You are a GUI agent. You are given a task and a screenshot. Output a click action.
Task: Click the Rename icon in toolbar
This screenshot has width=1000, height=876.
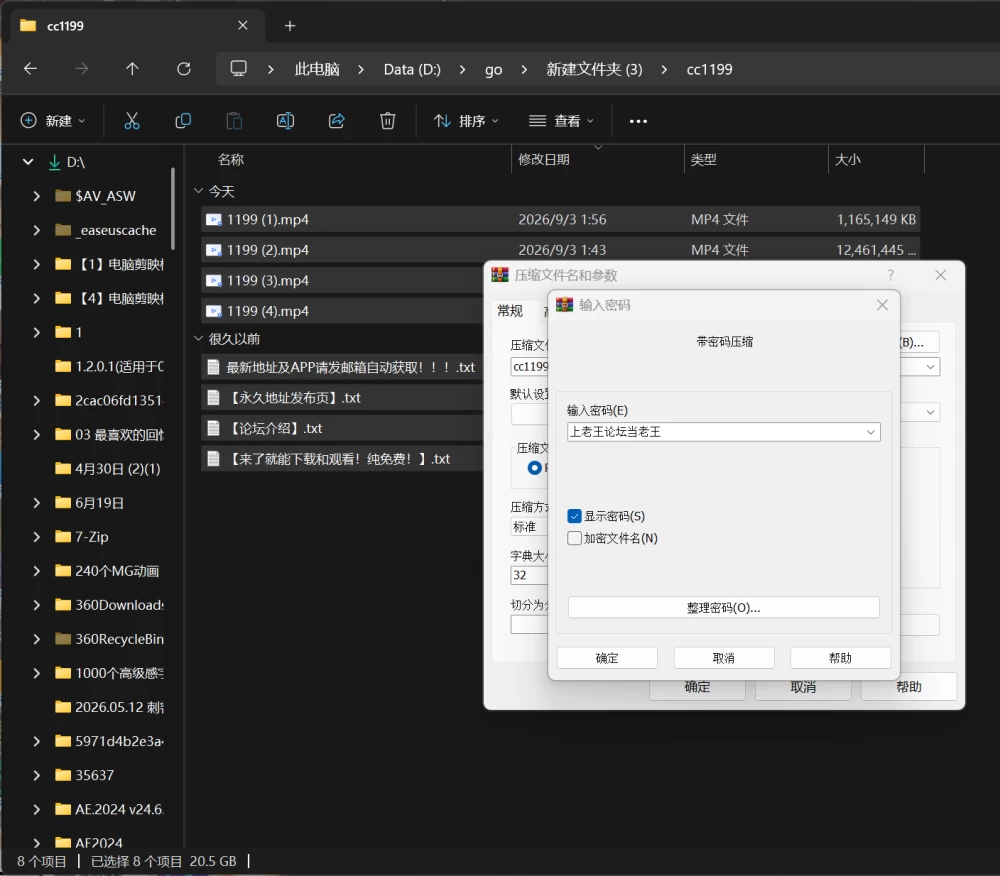click(285, 120)
